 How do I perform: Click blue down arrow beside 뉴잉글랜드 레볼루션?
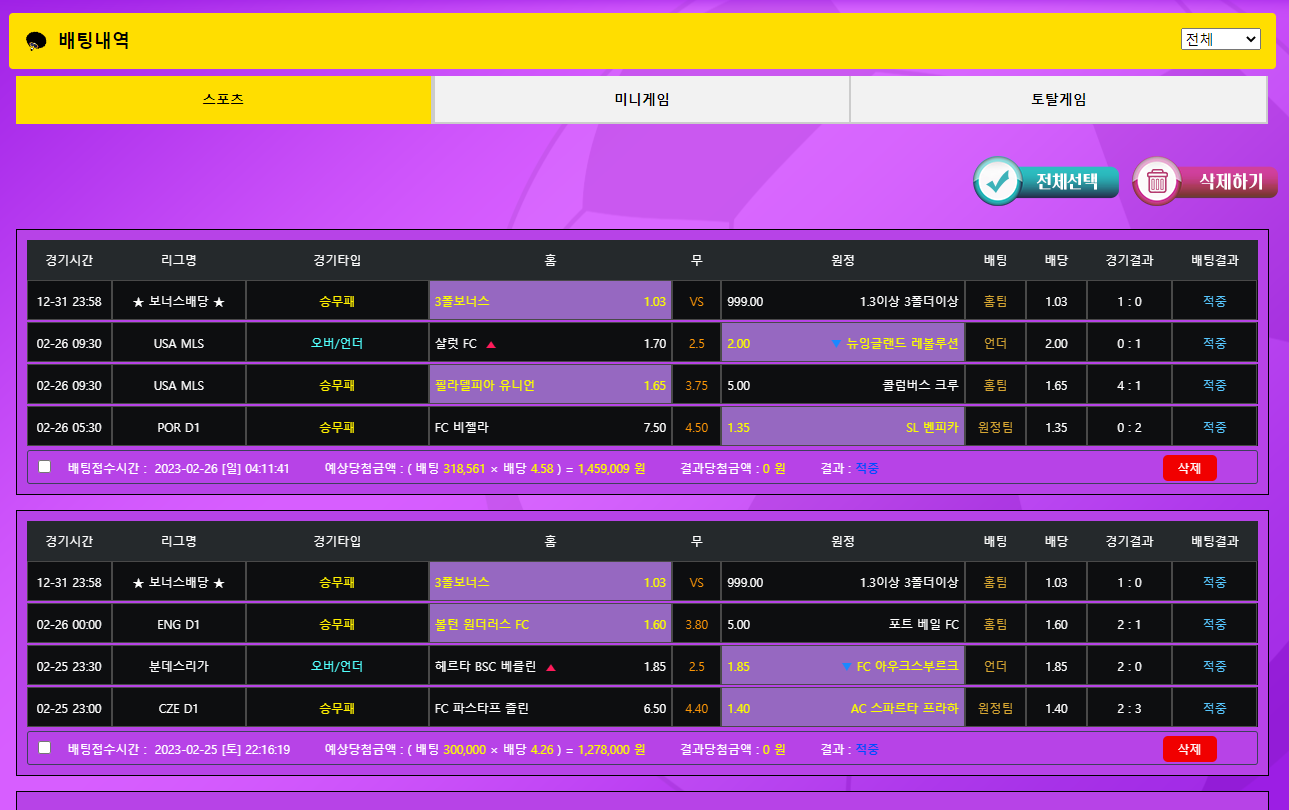(836, 344)
